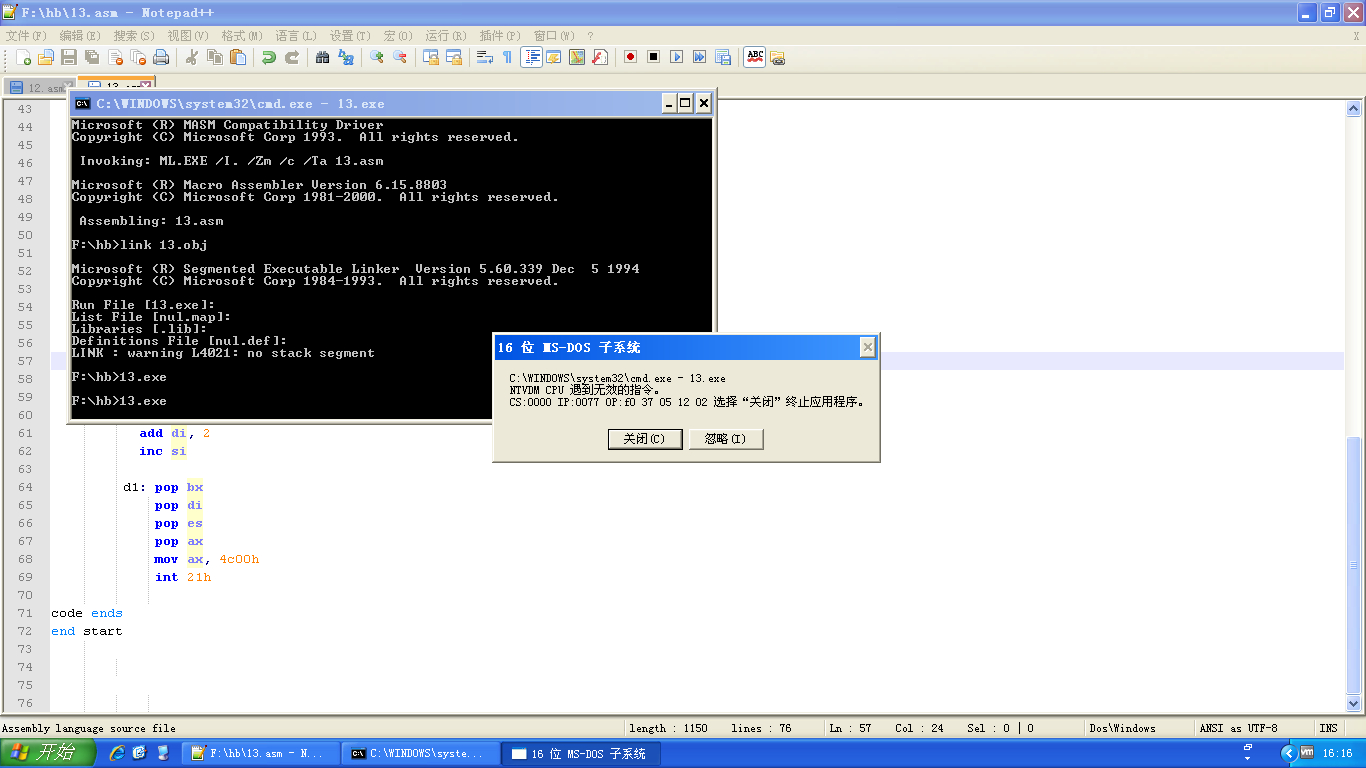Image resolution: width=1366 pixels, height=768 pixels.
Task: Open the 编辑(E) menu
Action: [80, 36]
